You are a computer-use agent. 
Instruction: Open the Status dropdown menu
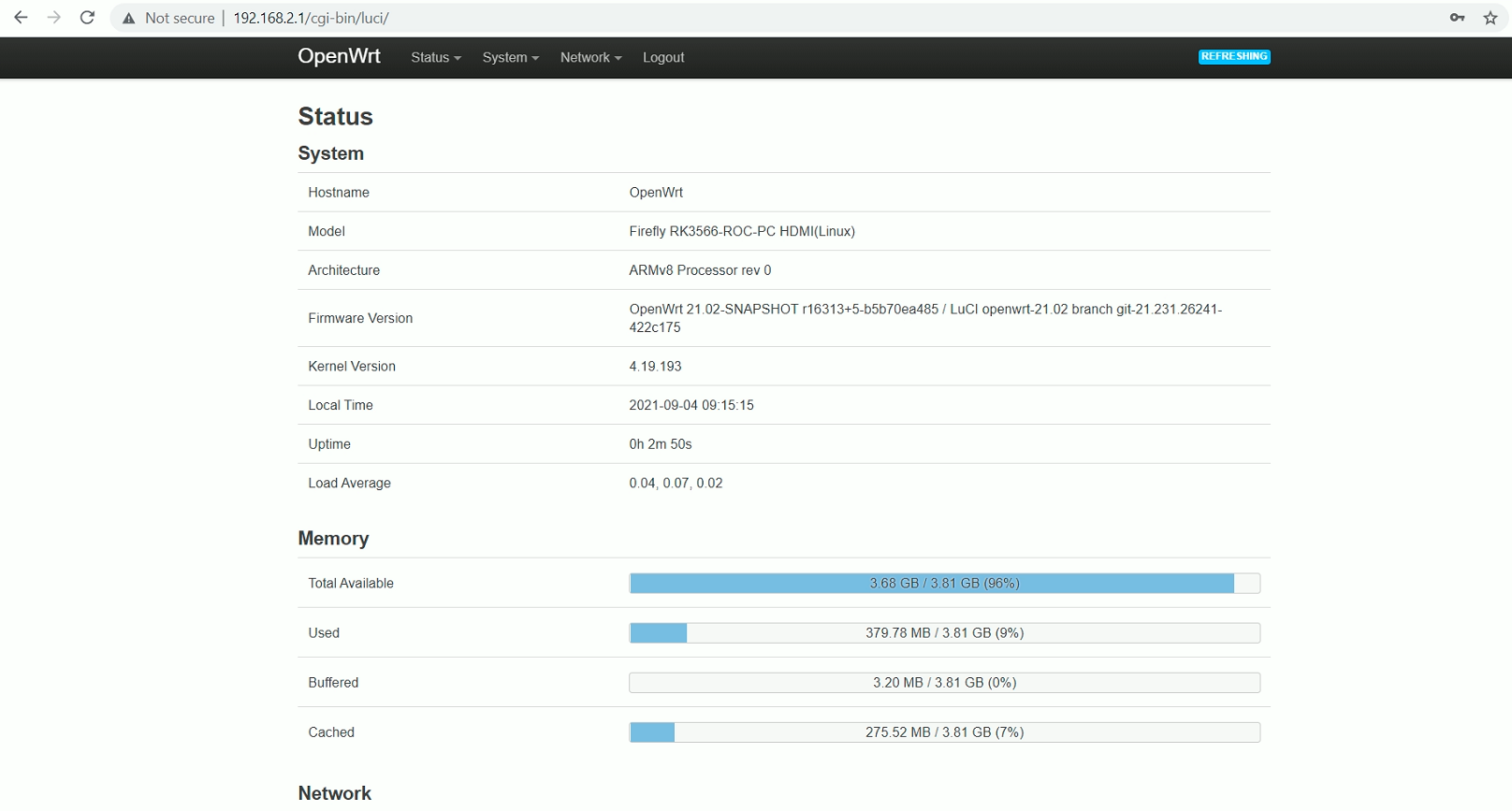(435, 58)
